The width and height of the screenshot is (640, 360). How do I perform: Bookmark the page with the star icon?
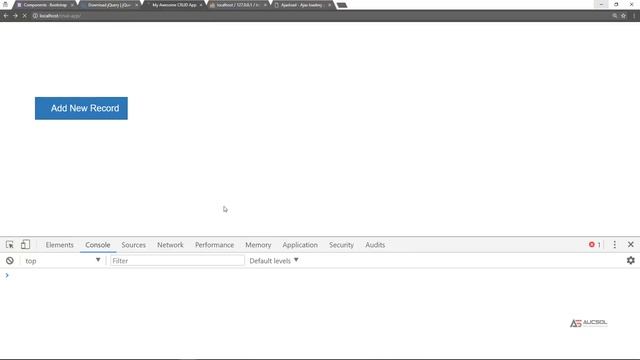(x=623, y=16)
